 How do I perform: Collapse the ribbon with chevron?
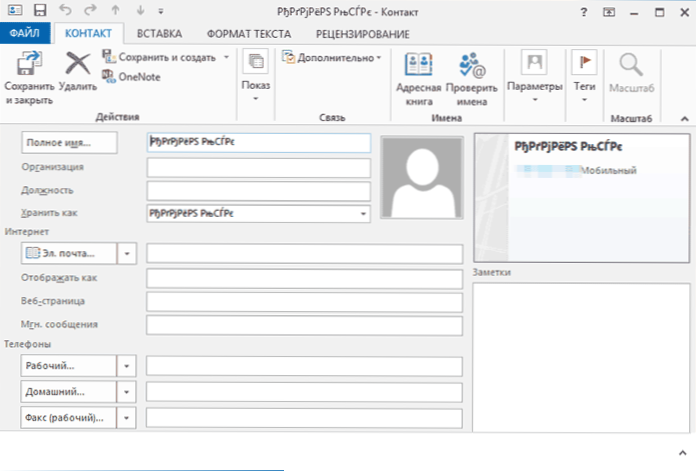684,119
